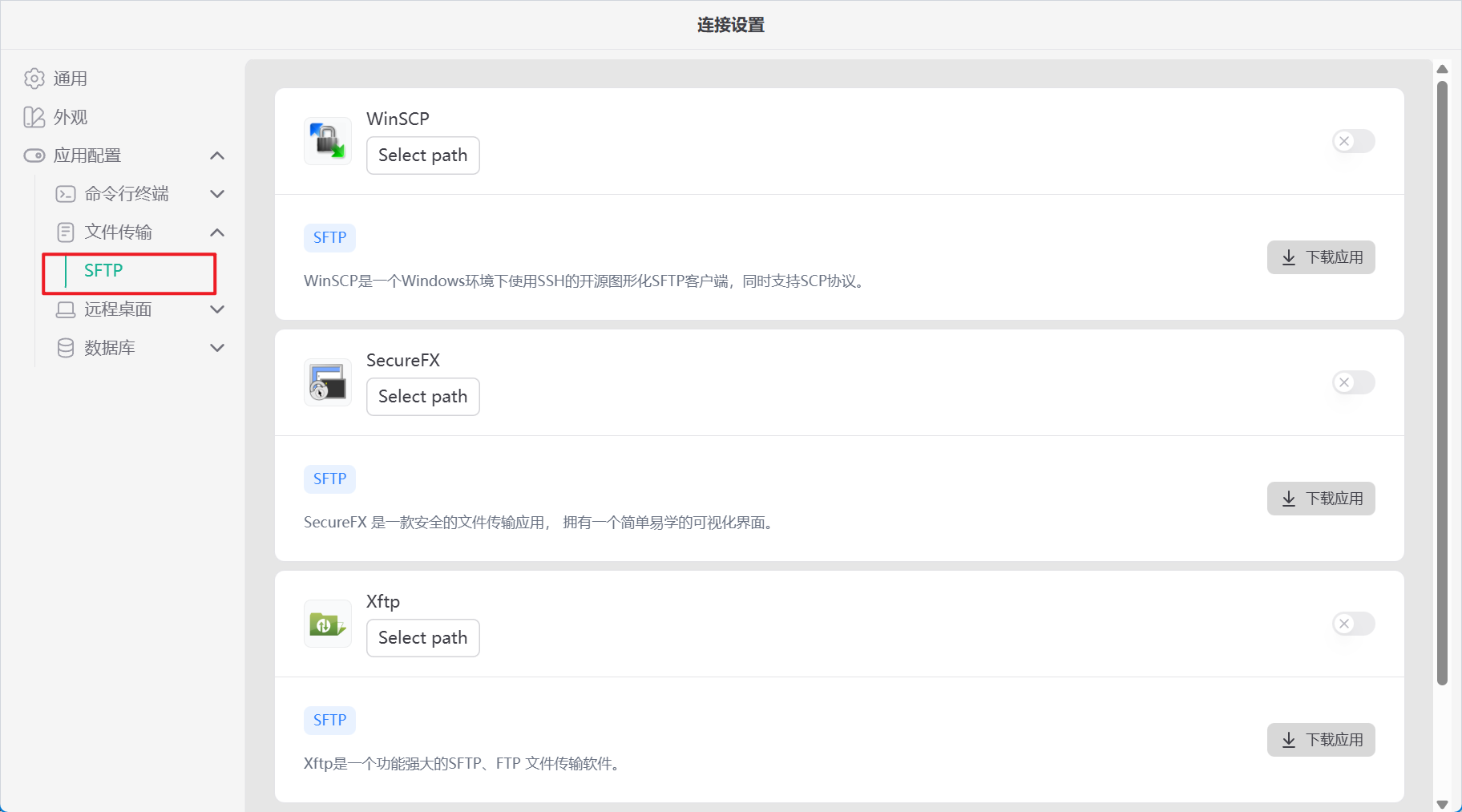Click 下载应用 for SecureFX
Viewport: 1462px width, 812px height.
click(1320, 499)
